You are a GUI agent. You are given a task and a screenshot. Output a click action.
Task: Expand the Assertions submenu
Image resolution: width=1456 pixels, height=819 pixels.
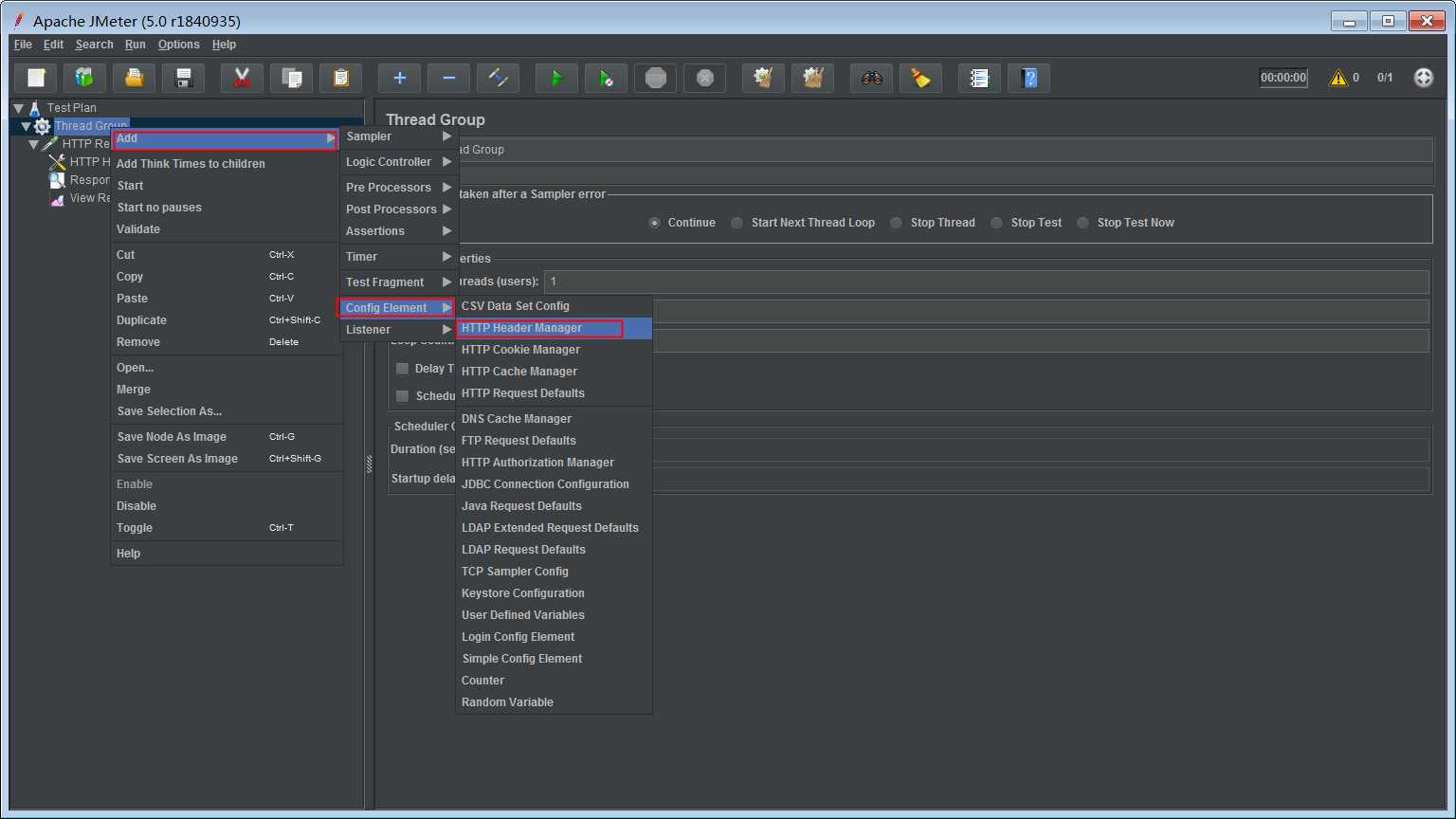399,231
